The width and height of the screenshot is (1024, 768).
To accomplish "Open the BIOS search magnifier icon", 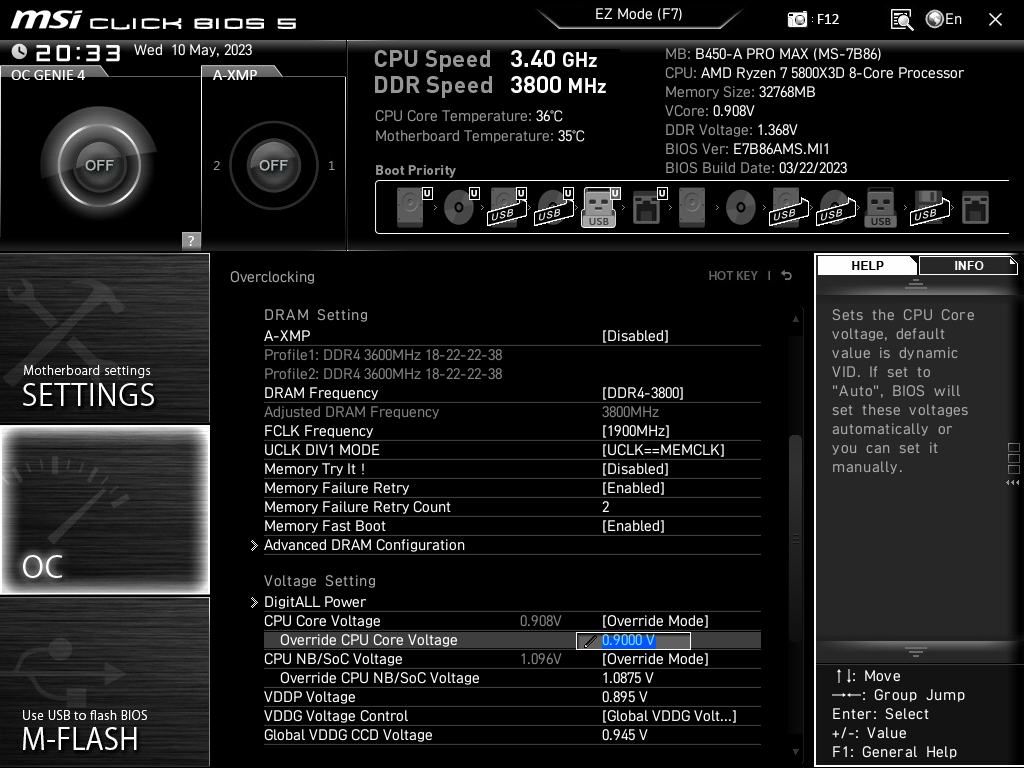I will (901, 19).
